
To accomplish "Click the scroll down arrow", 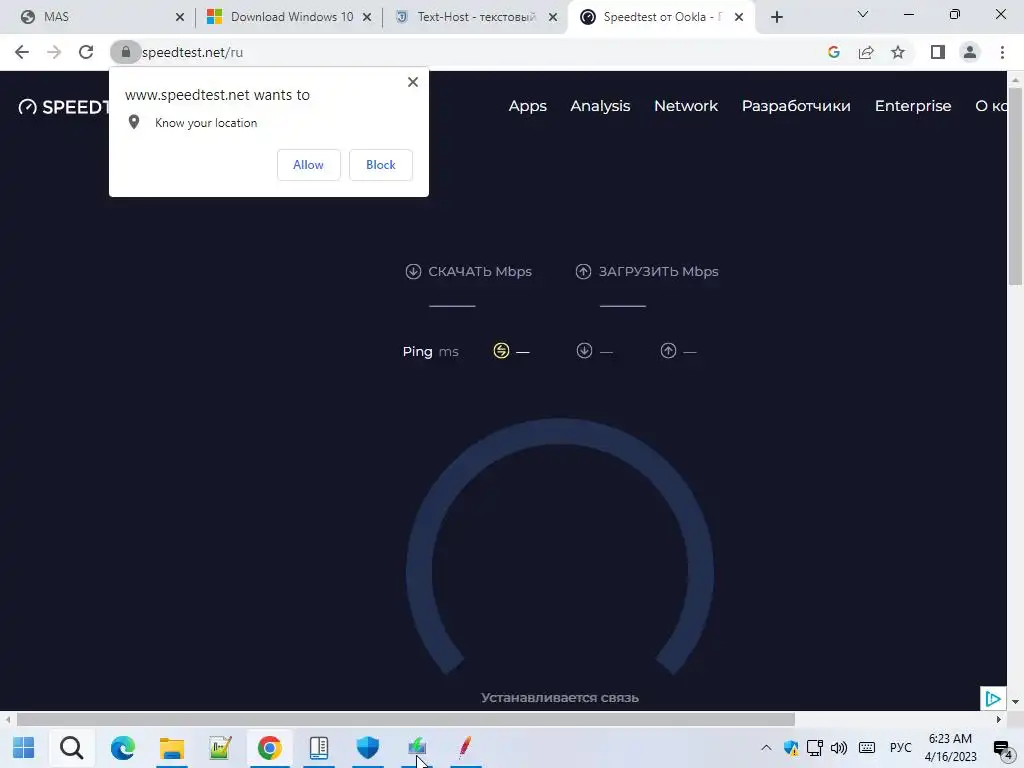I will click(x=1015, y=702).
